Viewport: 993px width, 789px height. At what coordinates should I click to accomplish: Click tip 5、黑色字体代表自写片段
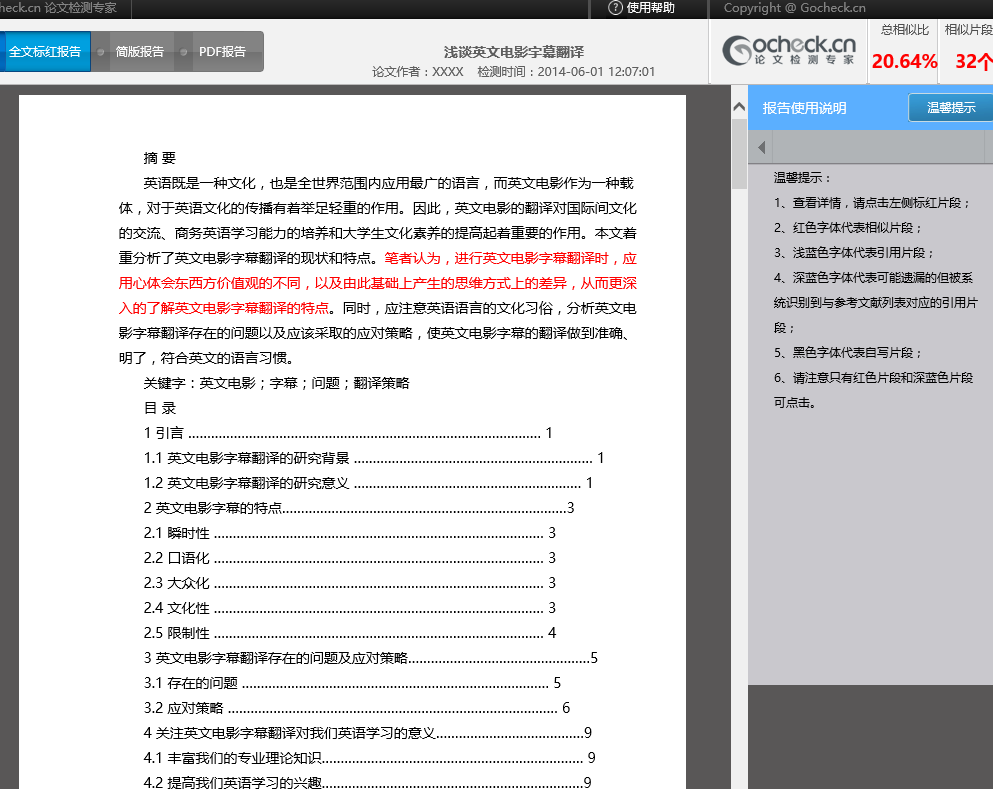848,353
